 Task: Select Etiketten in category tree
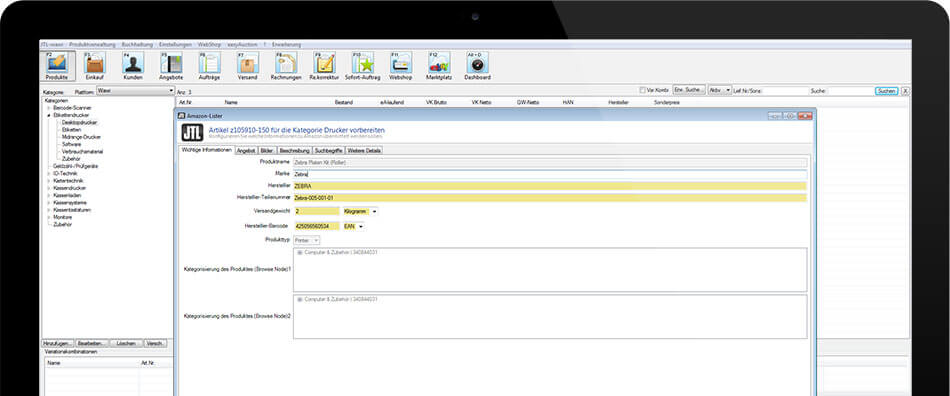pyautogui.click(x=71, y=129)
